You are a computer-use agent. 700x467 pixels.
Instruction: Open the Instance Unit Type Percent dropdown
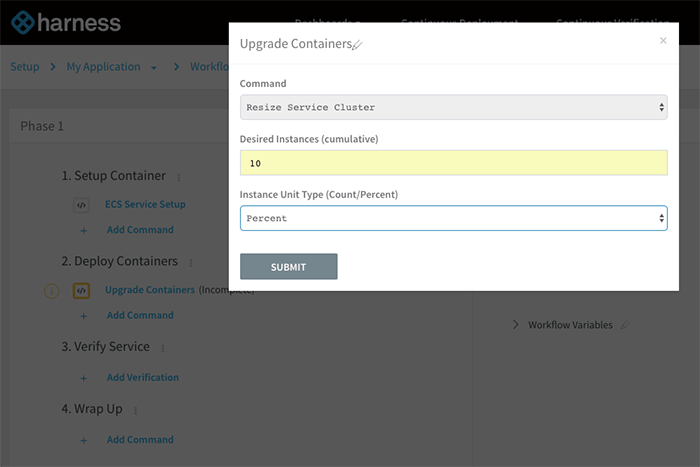point(454,218)
